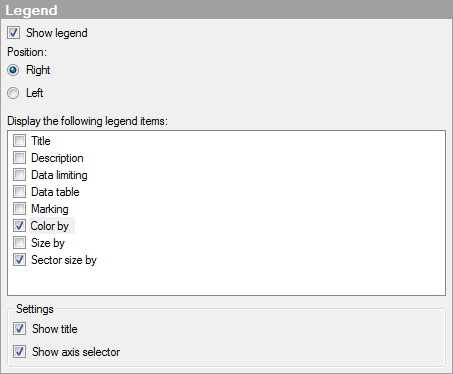Select the Right position radio button
The height and width of the screenshot is (374, 453).
(13, 70)
